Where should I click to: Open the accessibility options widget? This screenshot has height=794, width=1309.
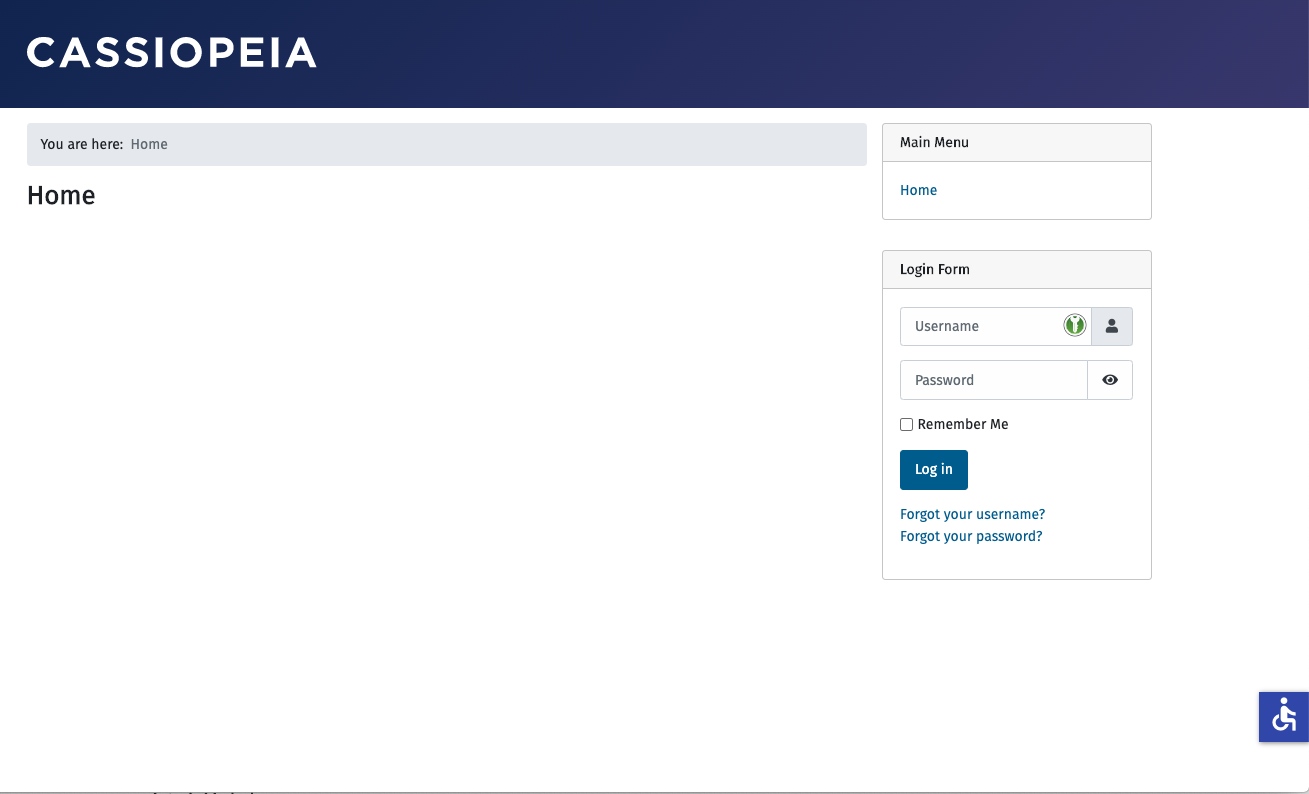click(x=1283, y=716)
